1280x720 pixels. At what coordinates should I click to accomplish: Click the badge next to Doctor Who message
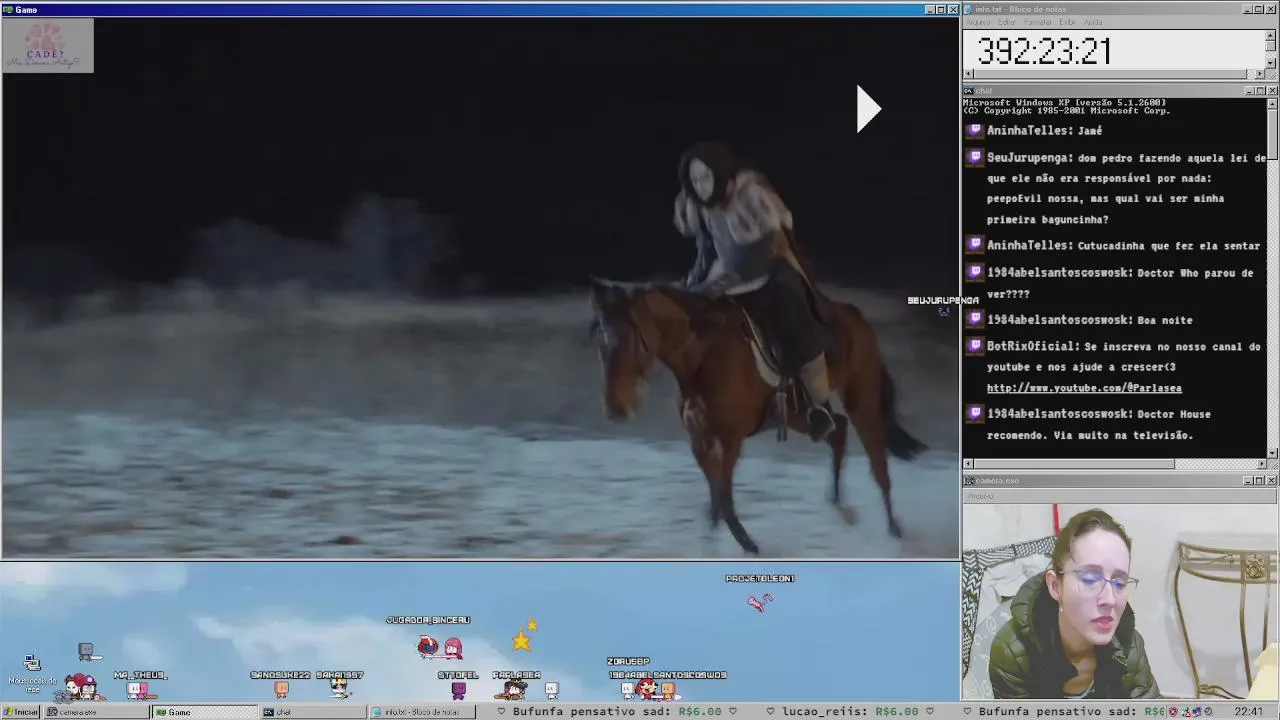(975, 272)
